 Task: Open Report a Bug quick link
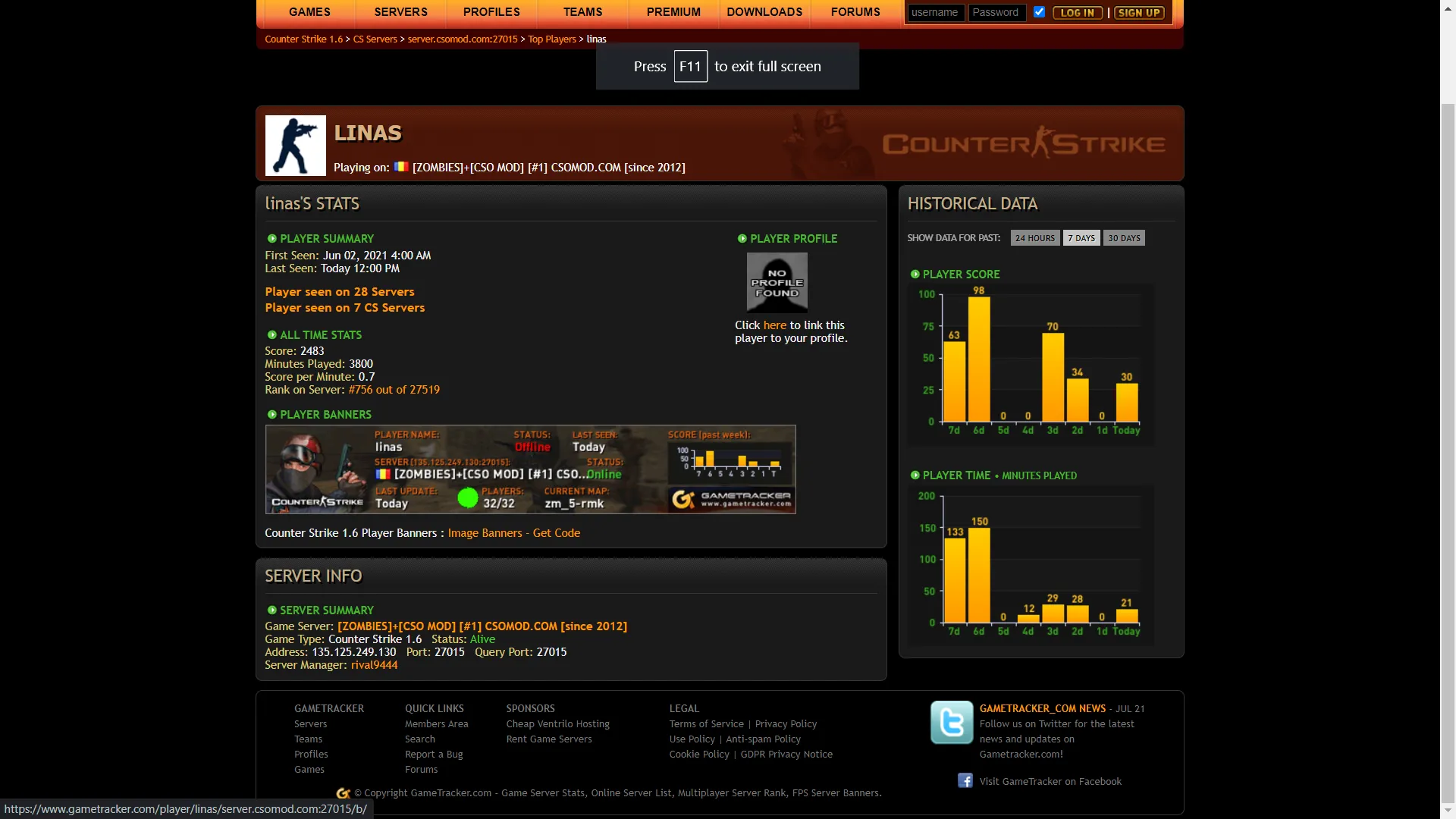(434, 755)
